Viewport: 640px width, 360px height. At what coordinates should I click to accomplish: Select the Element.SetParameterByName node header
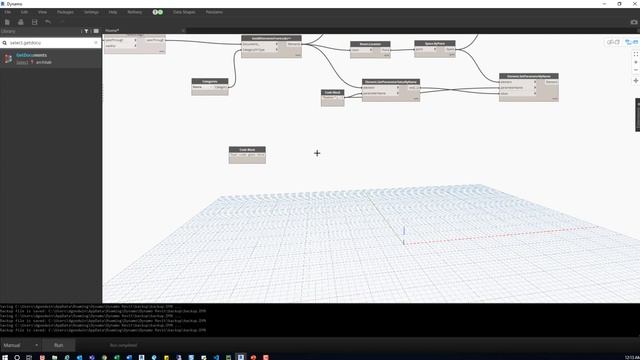529,76
